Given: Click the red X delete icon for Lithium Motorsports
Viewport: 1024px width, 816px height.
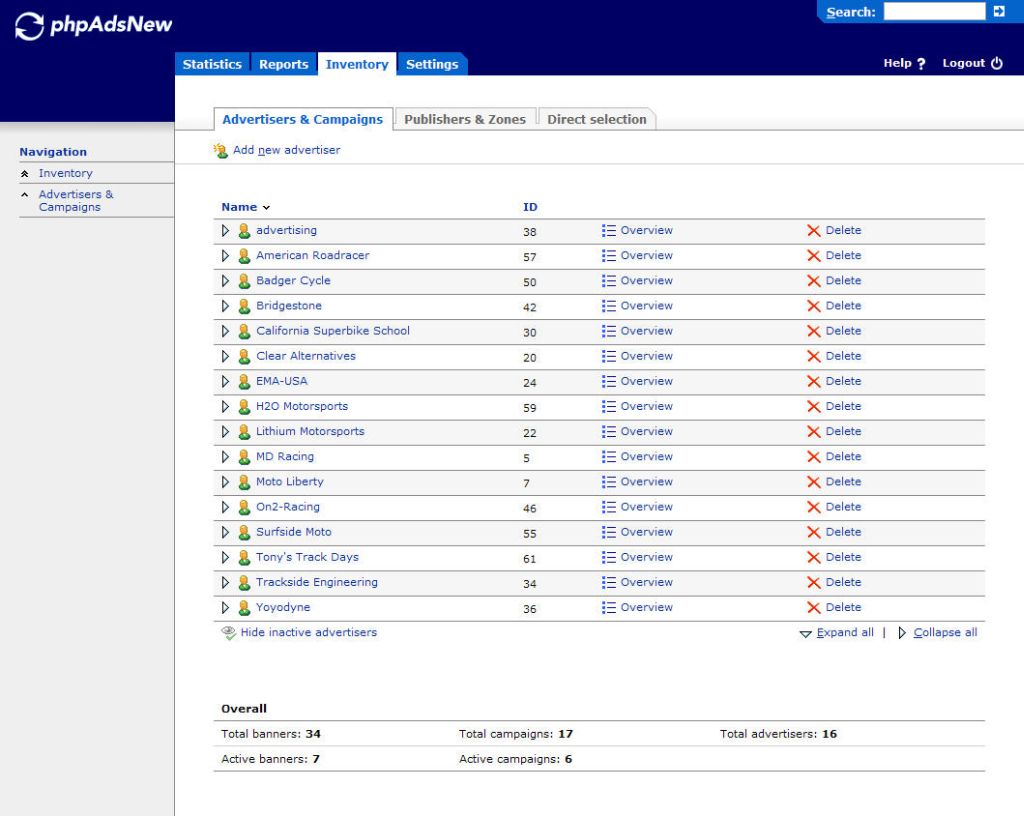Looking at the screenshot, I should click(813, 432).
